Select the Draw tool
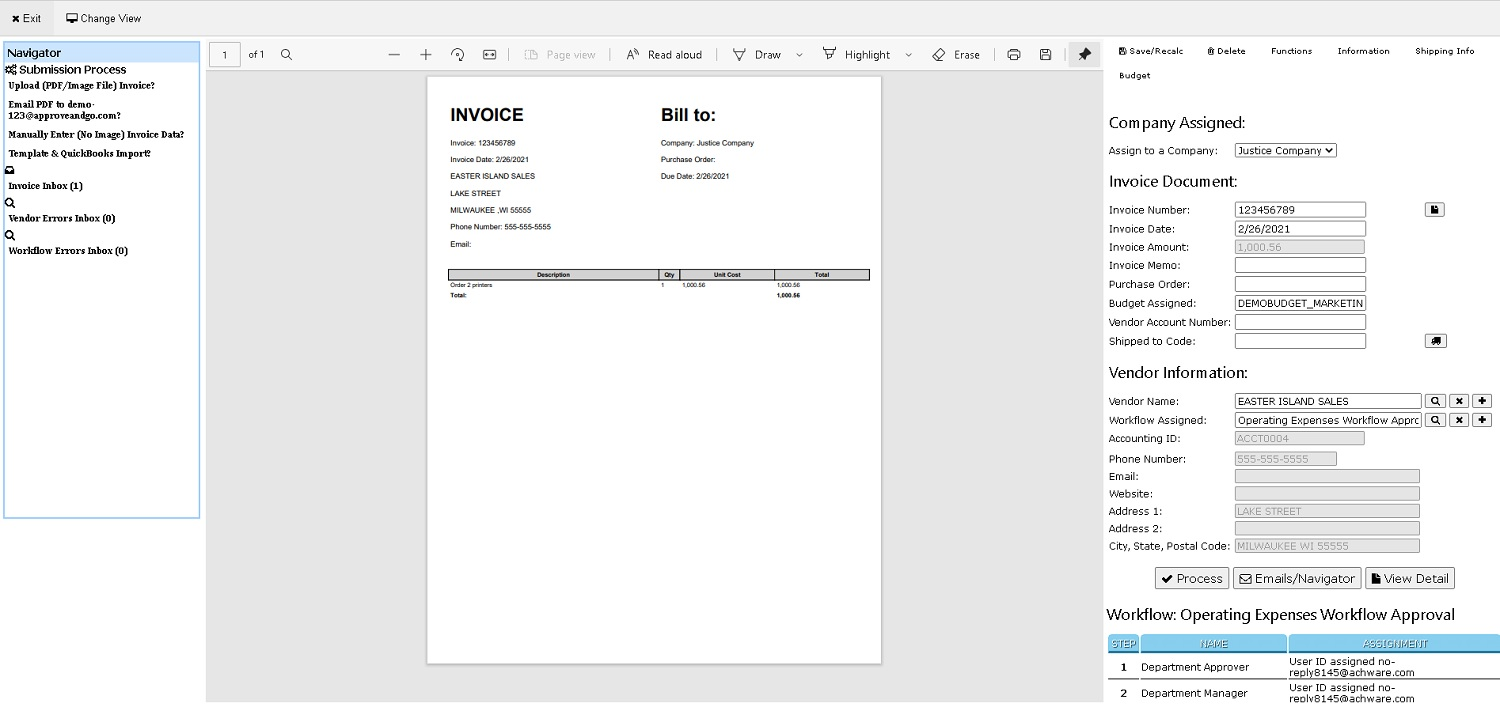The image size is (1500, 704). pos(757,55)
